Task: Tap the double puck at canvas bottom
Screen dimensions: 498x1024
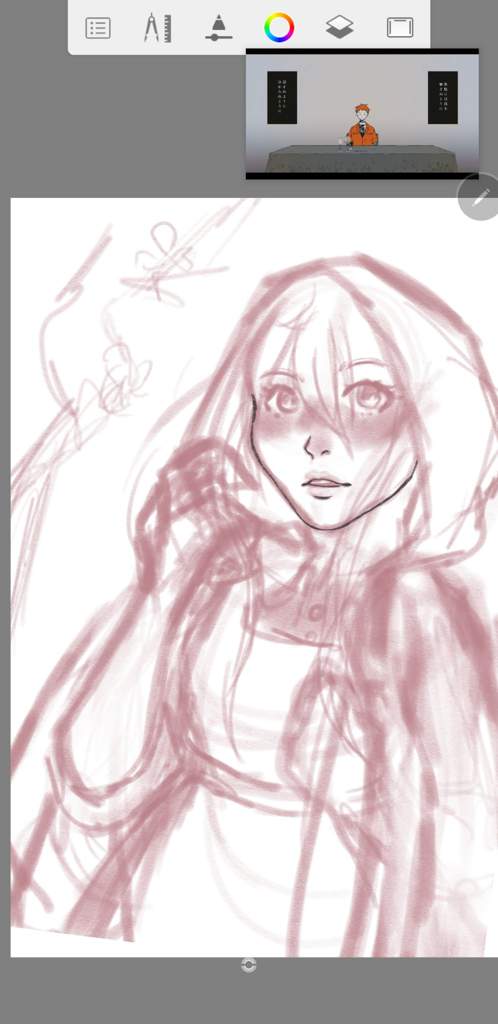Action: click(x=248, y=965)
